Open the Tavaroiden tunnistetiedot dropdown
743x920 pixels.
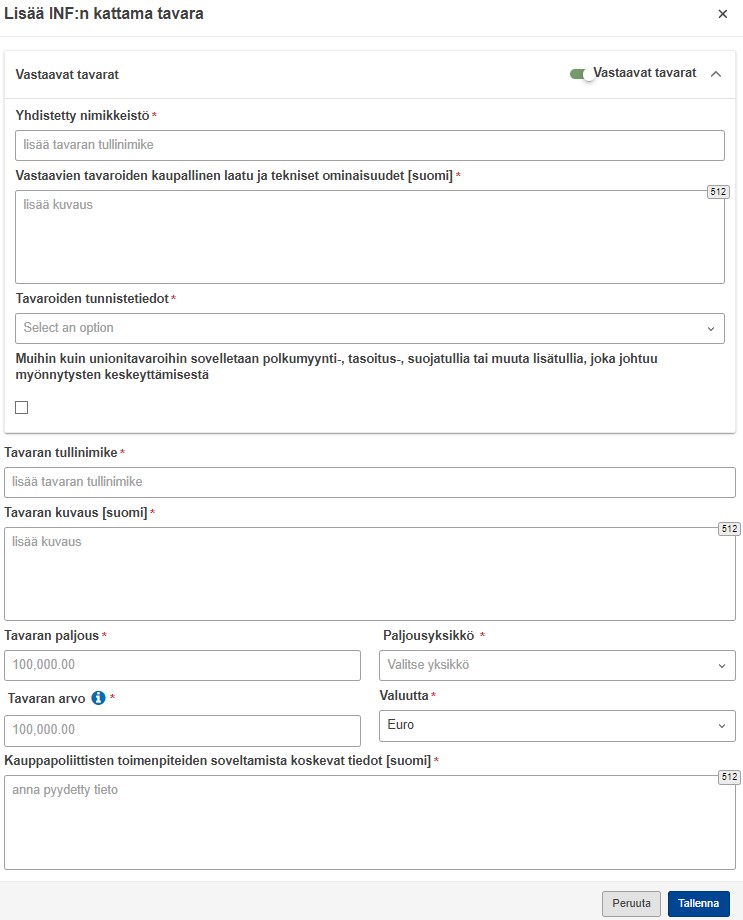pos(370,328)
